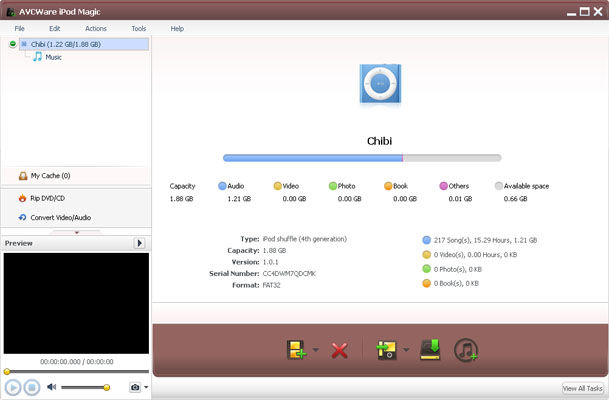Image resolution: width=609 pixels, height=400 pixels.
Task: Click the Music note icon in tree
Action: 37,57
